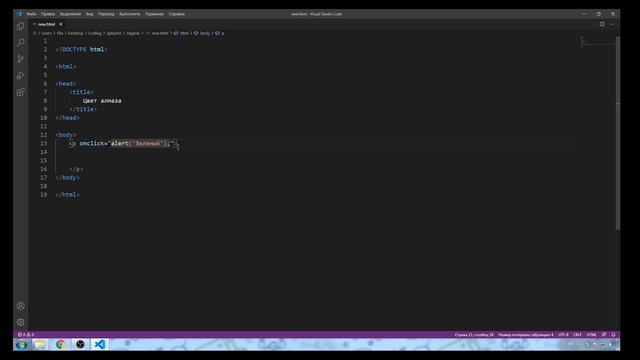Click the 'Цвет алмаза' title text
Viewport: 640px width, 360px height.
(102, 101)
